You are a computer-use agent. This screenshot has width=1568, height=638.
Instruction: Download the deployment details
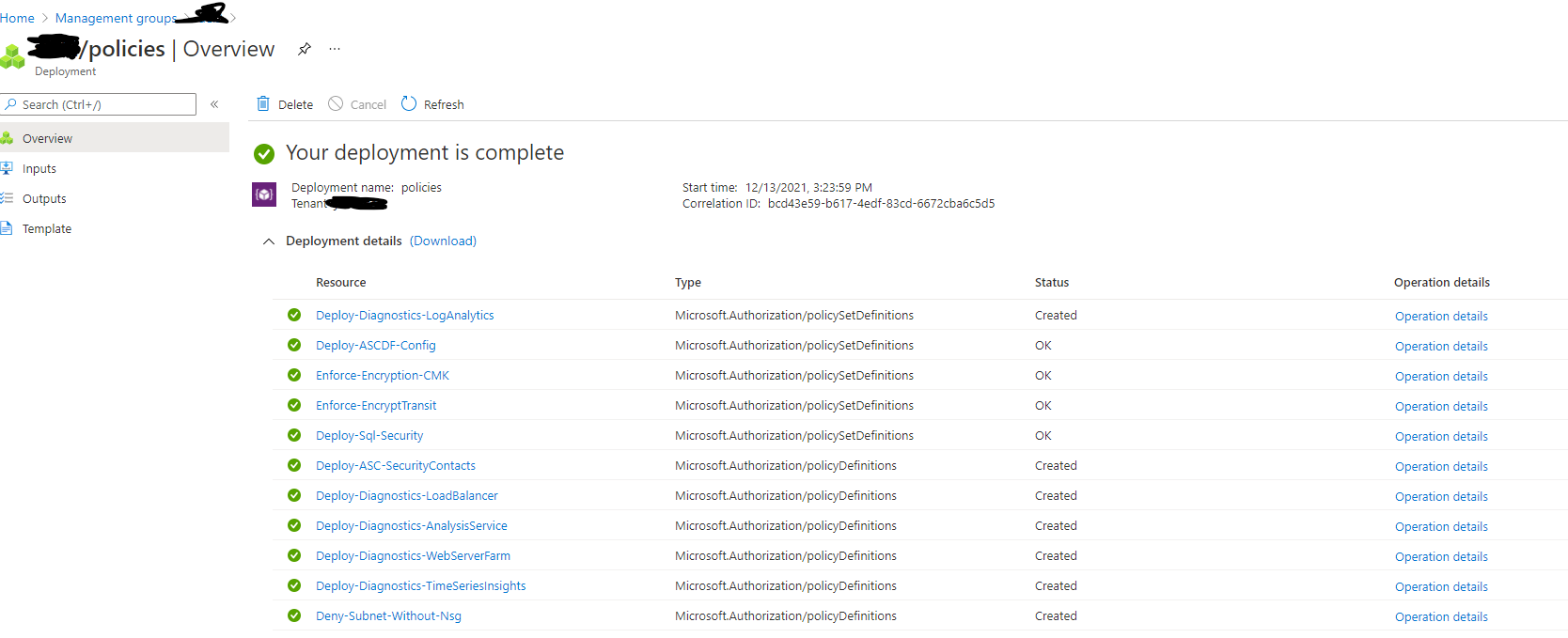pyautogui.click(x=443, y=241)
